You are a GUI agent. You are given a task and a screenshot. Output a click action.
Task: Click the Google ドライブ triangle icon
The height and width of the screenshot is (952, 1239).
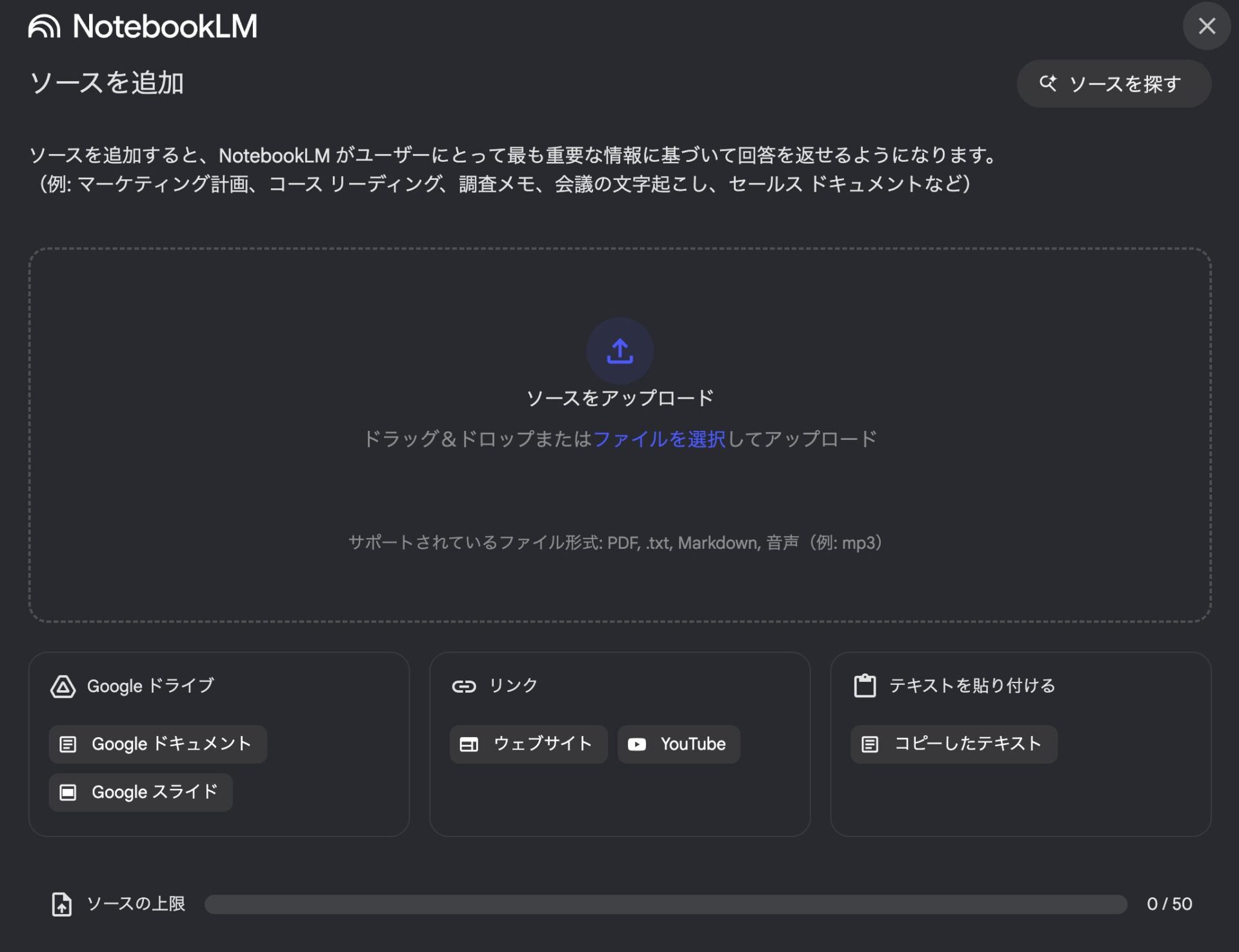63,686
